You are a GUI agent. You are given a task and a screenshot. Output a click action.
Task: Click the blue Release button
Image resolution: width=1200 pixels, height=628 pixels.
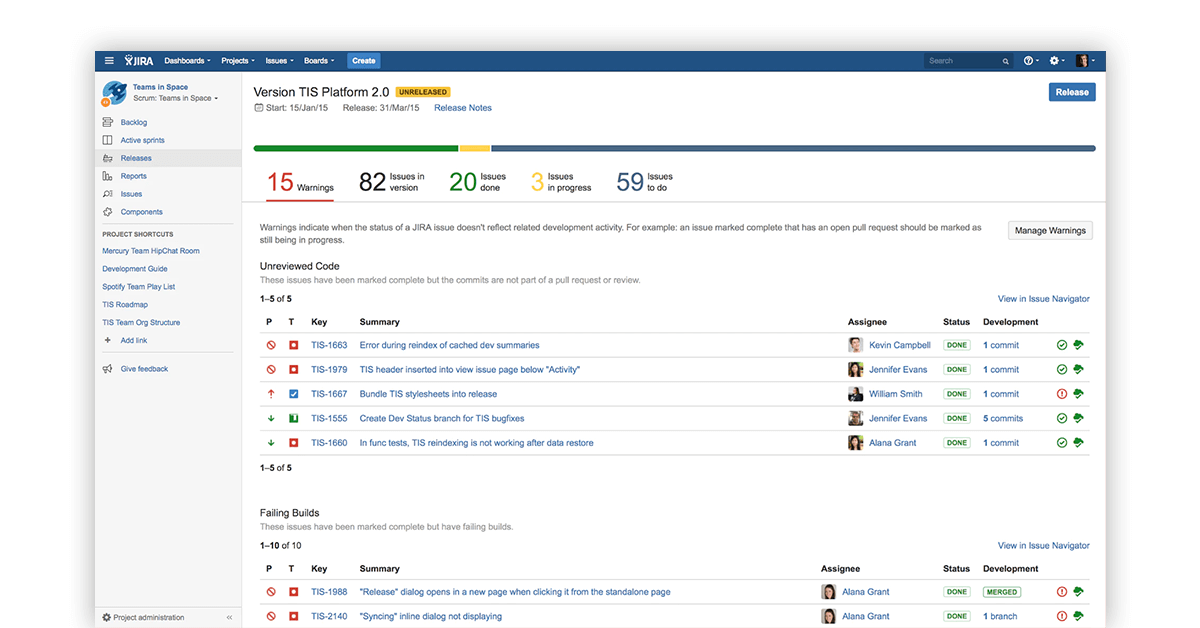point(1072,92)
